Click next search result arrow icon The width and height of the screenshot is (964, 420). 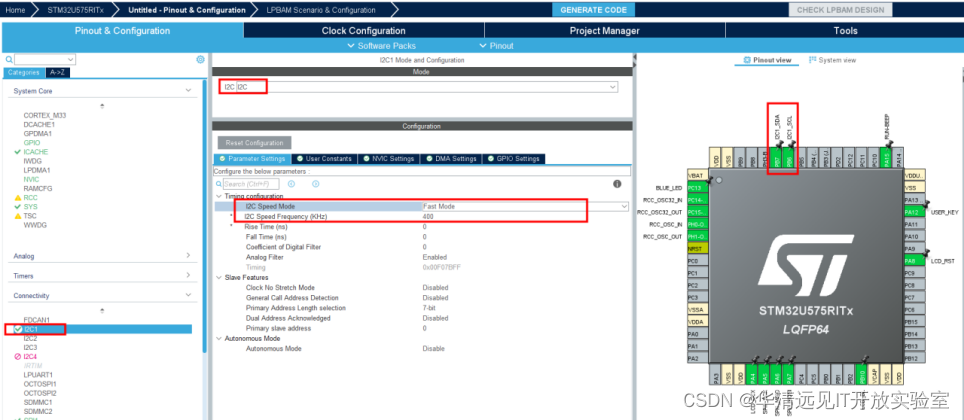tap(315, 184)
